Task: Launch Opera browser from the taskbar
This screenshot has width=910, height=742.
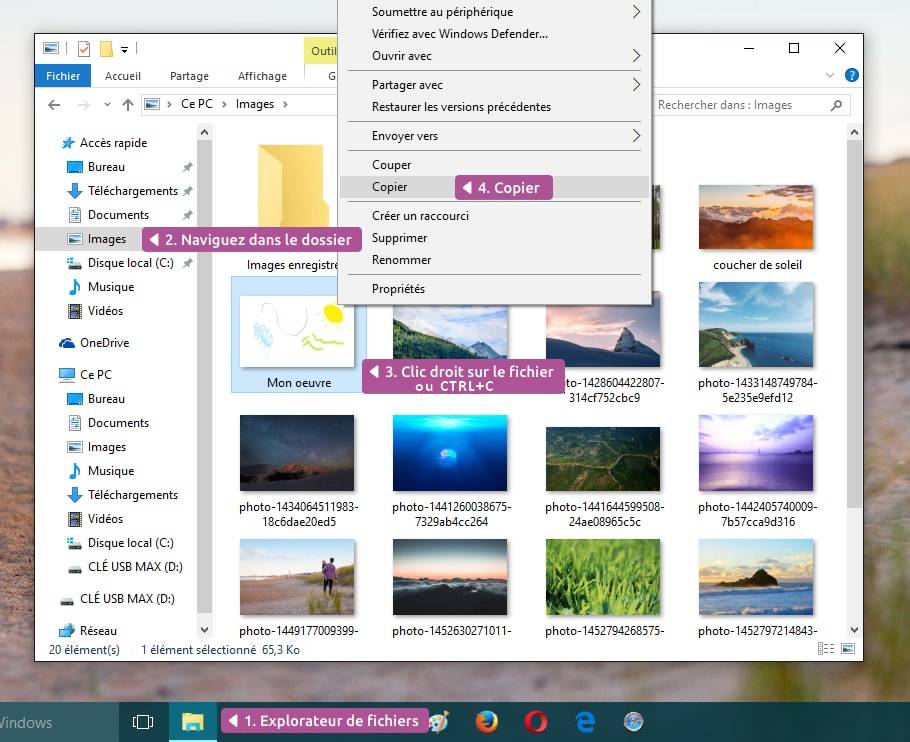Action: tap(536, 721)
